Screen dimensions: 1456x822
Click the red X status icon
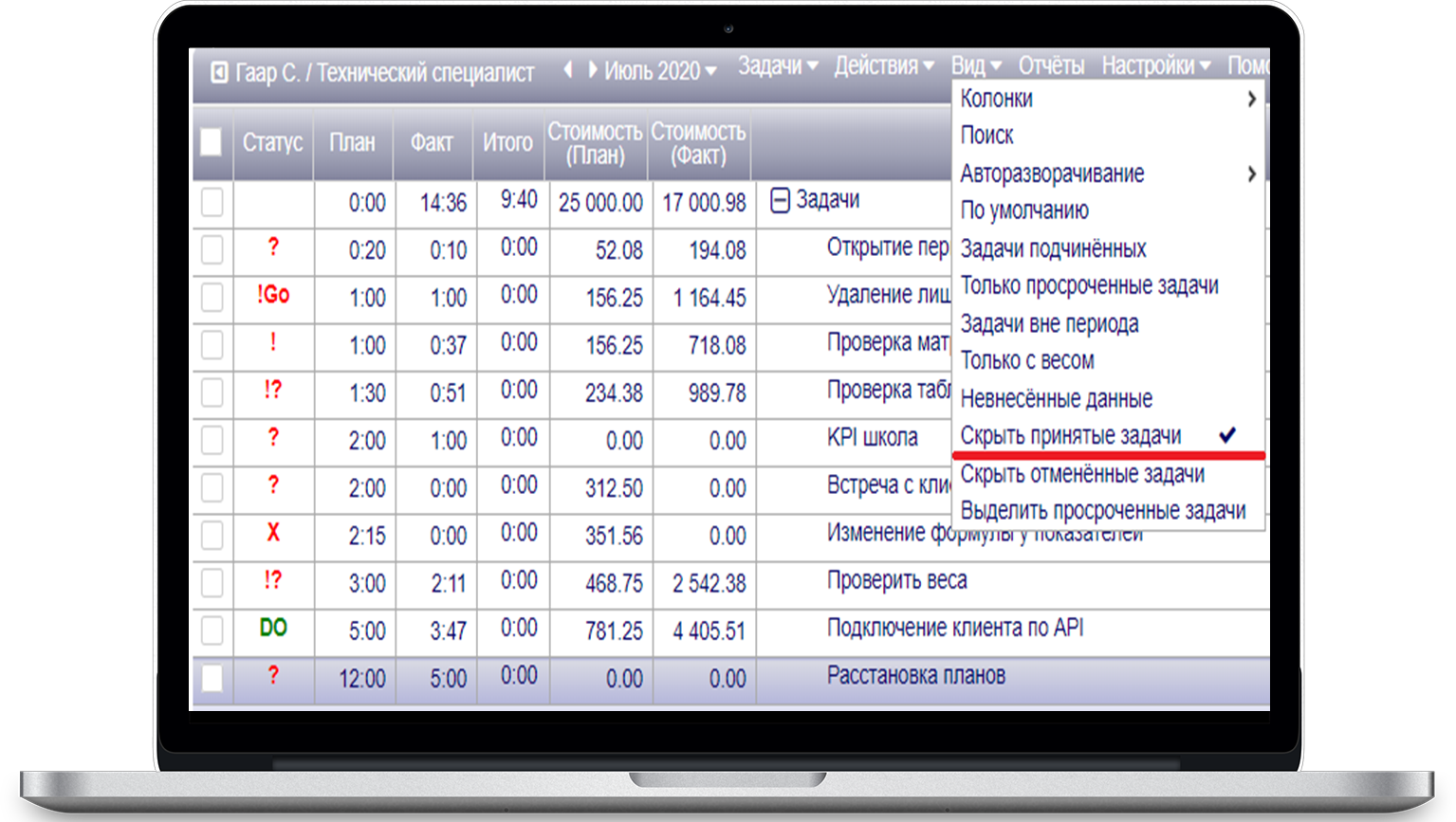273,533
